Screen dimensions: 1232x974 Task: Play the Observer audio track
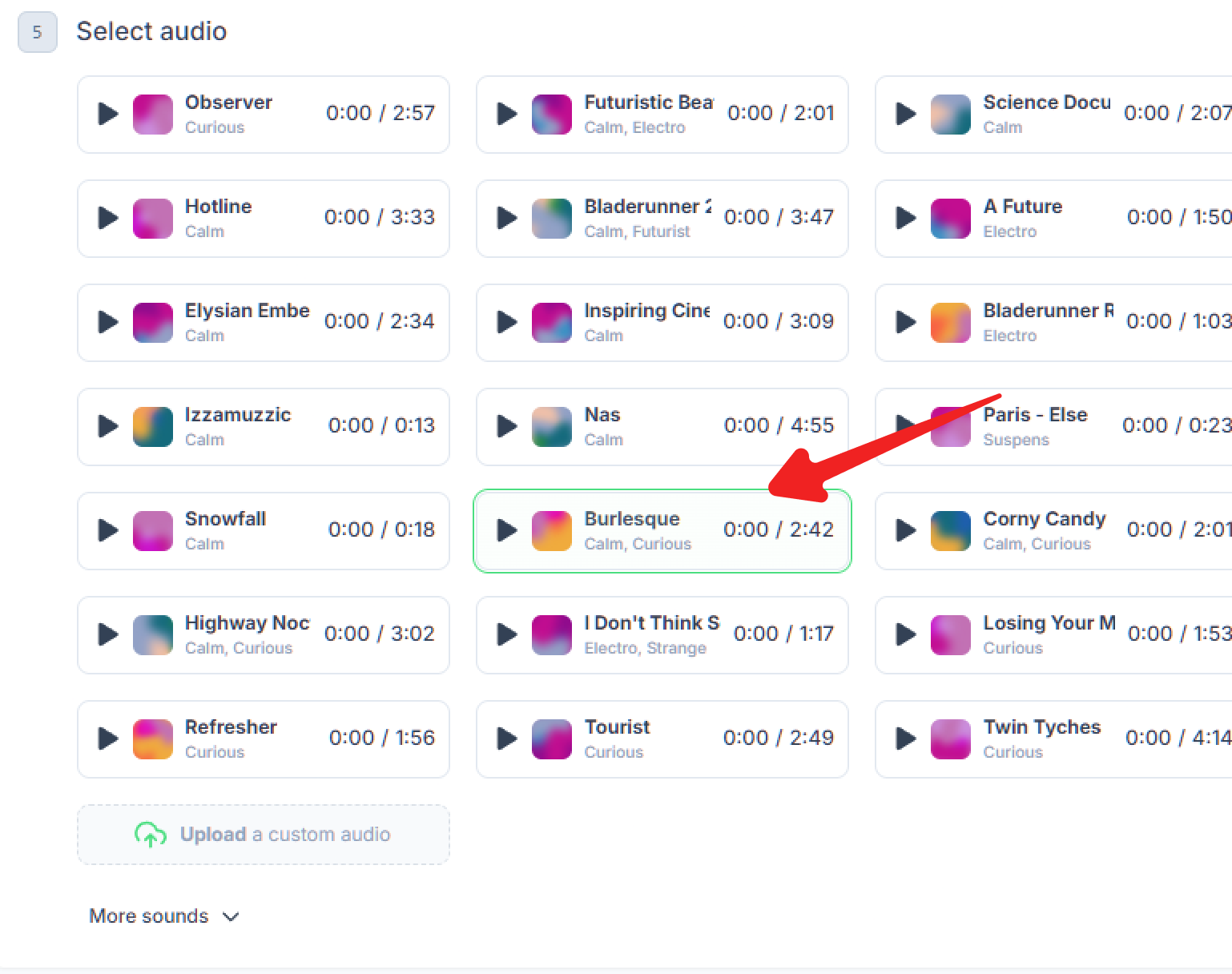107,114
